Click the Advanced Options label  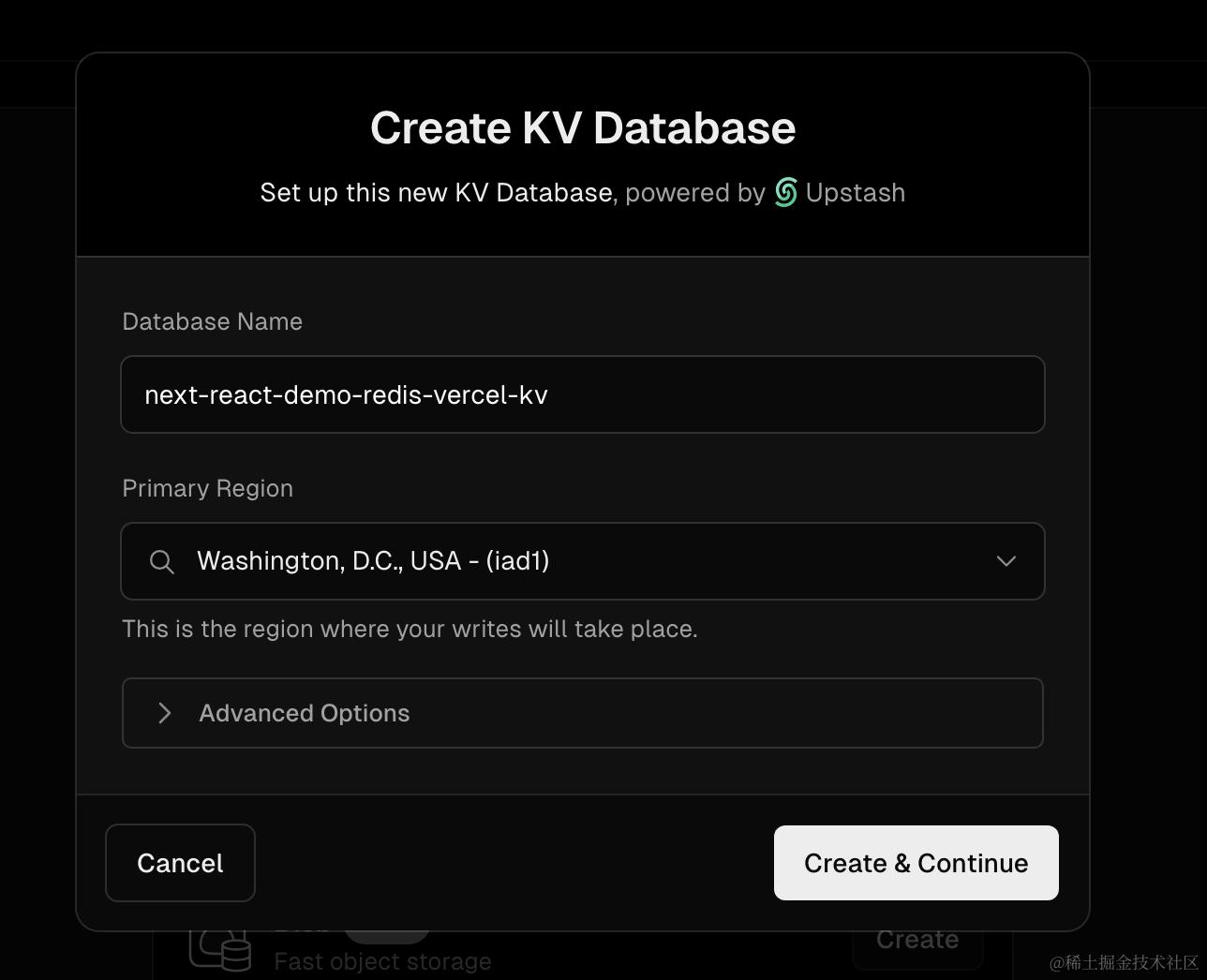(x=305, y=713)
